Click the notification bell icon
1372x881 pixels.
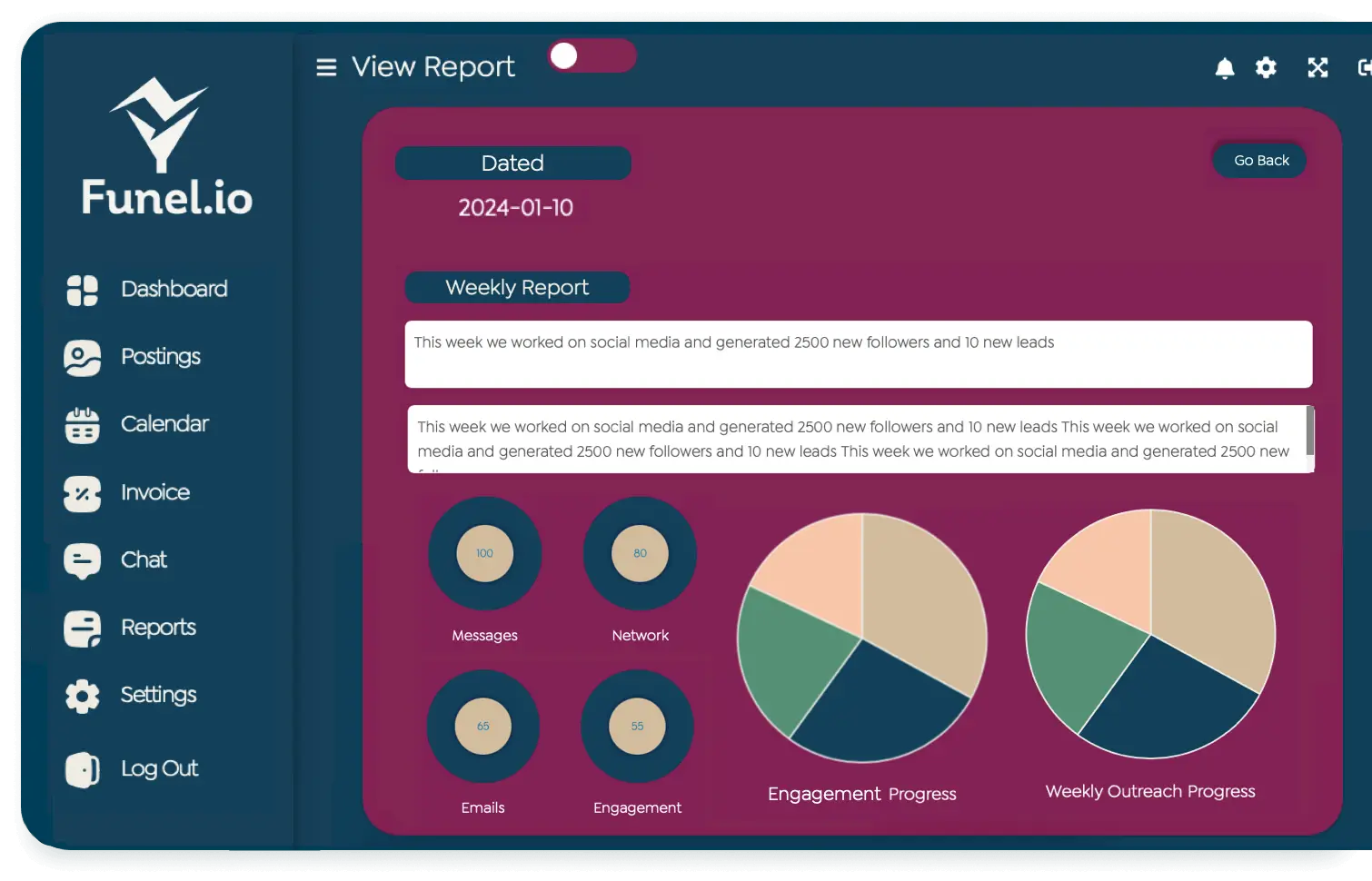[1225, 68]
